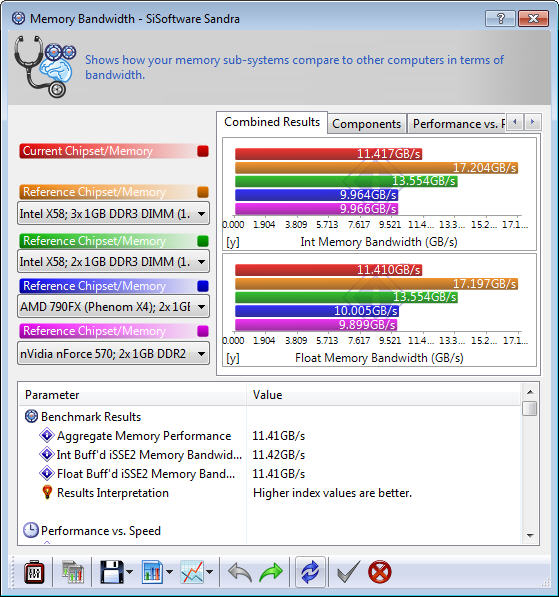Click the red 11.417GB/s Int bandwidth bar
Viewport: 559px width, 597px height.
329,154
